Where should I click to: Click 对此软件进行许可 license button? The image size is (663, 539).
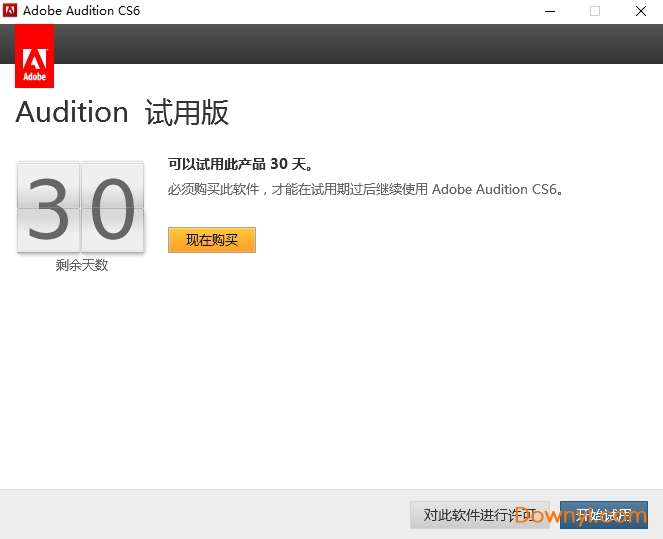pyautogui.click(x=479, y=515)
